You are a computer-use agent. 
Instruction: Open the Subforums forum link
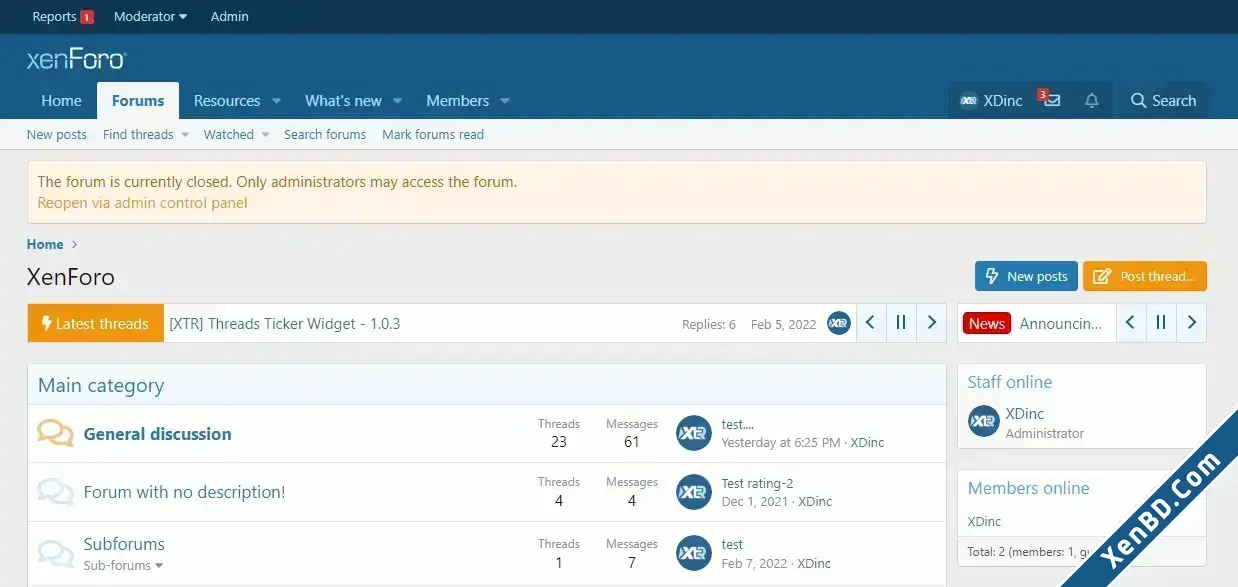tap(124, 544)
